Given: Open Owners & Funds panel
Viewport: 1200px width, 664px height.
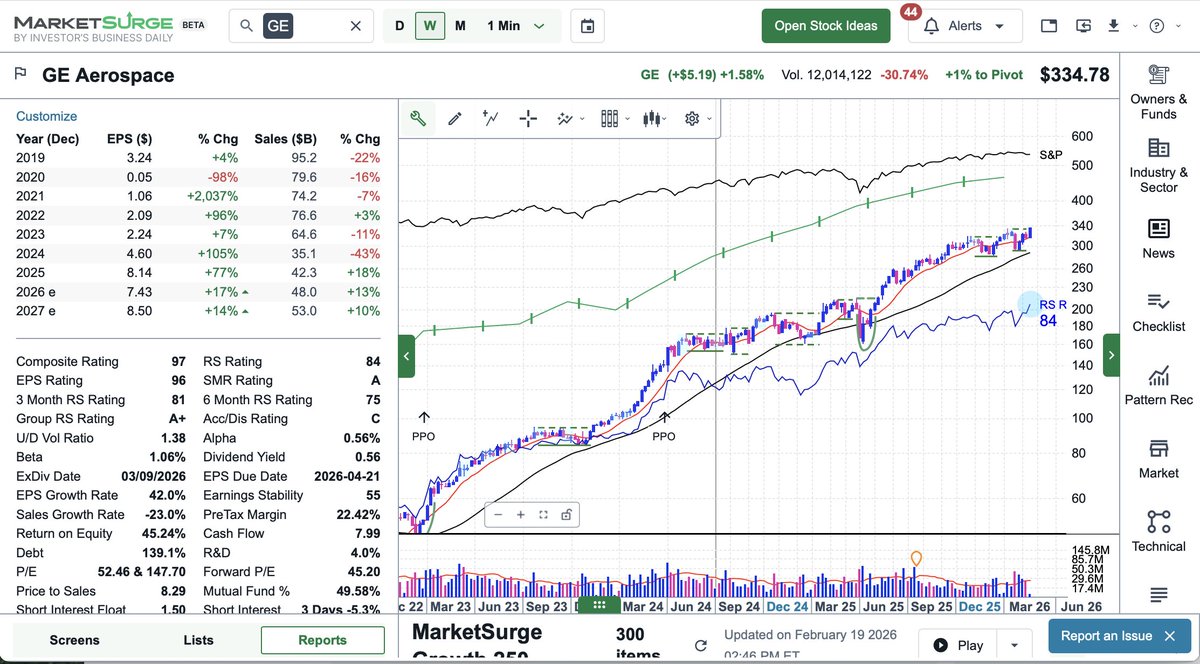Looking at the screenshot, I should point(1159,92).
